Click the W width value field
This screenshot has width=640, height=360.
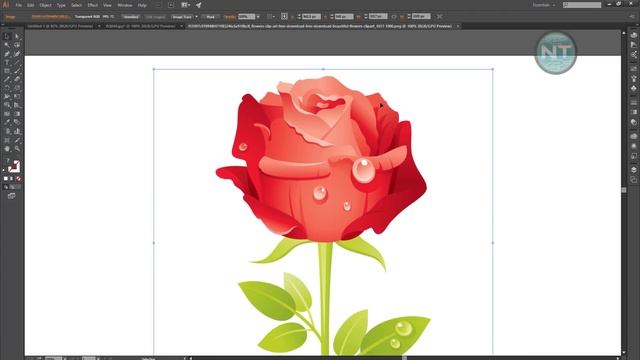click(x=378, y=17)
